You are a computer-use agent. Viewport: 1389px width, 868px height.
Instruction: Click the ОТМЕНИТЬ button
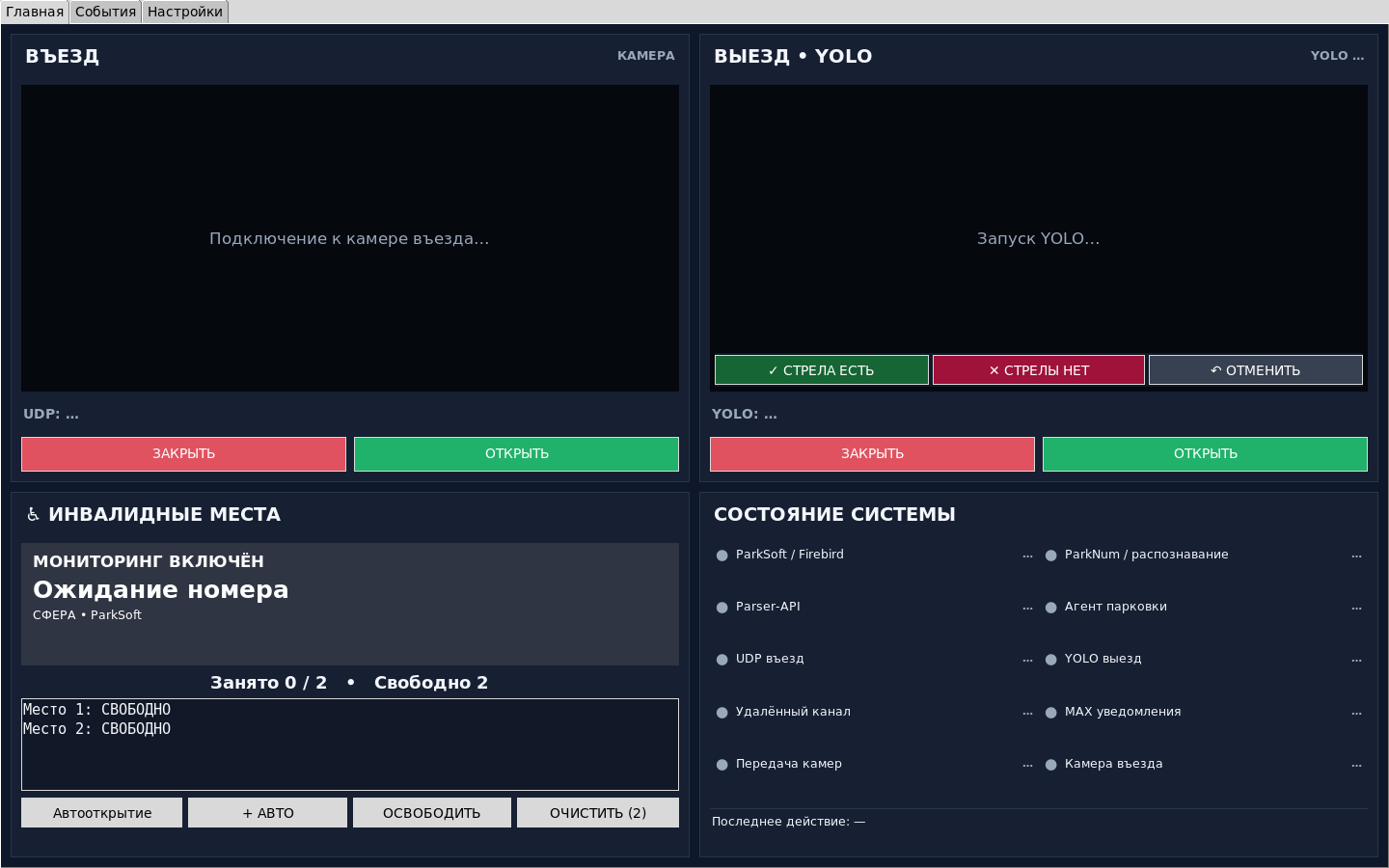tap(1256, 370)
